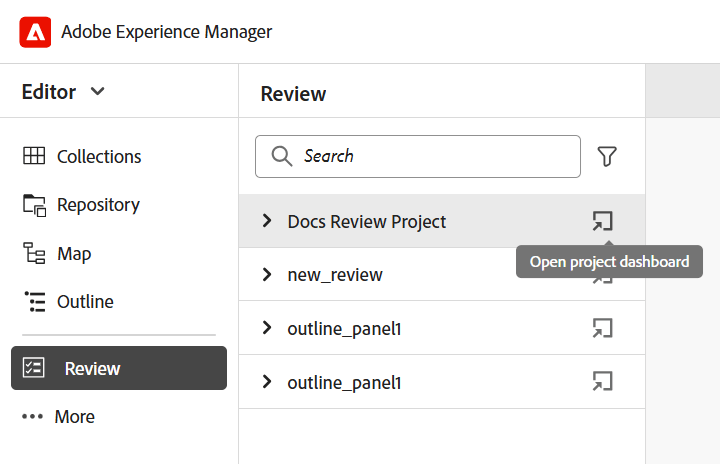Expand the new_review project

[x=267, y=274]
